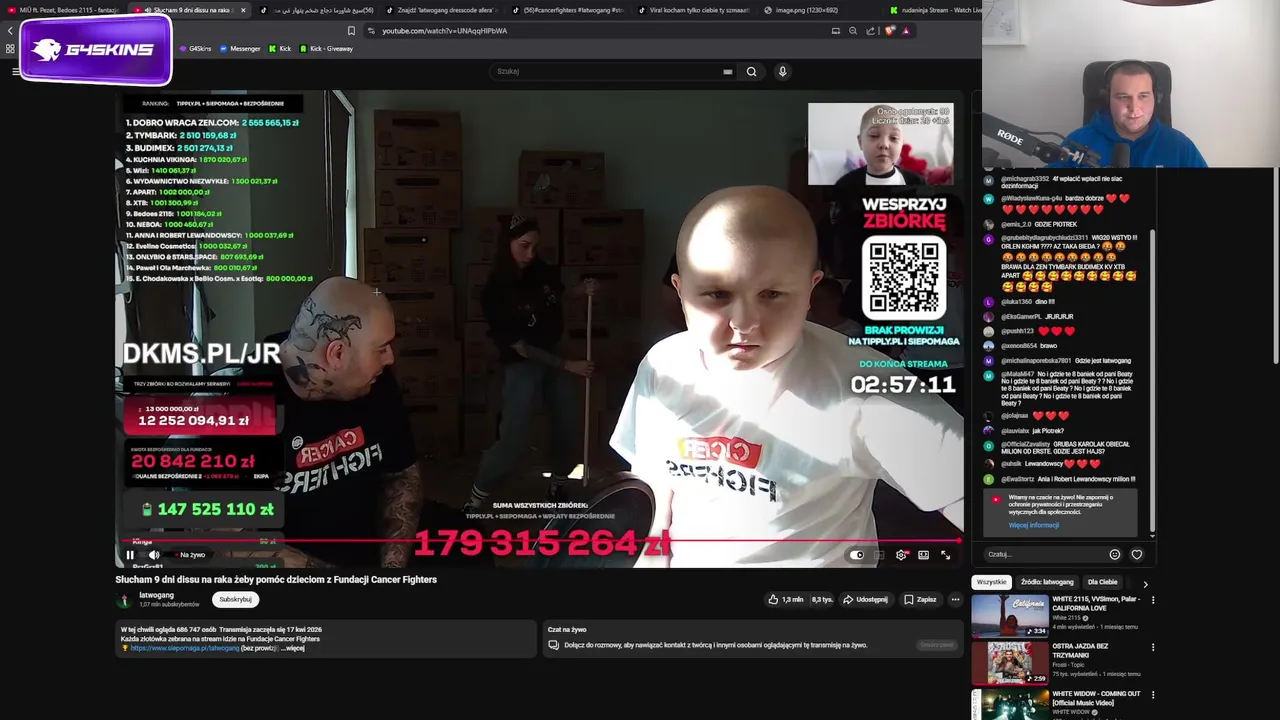Screen dimensions: 1280x720
Task: Start voice search with microphone icon
Action: 782,71
